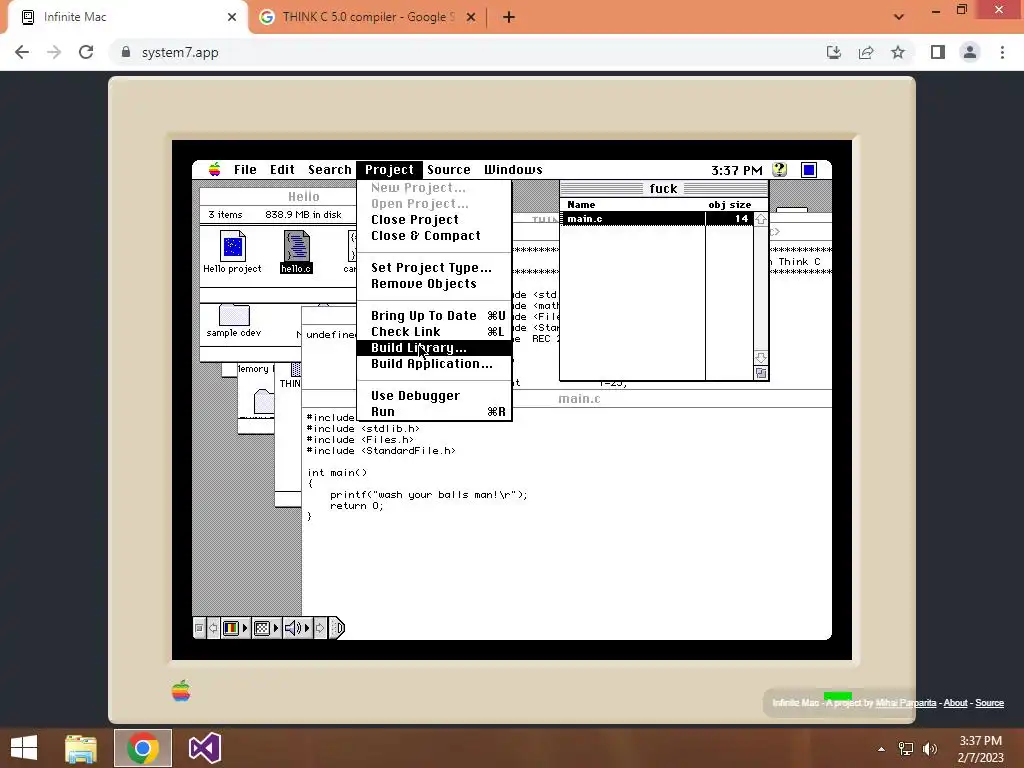The image size is (1024, 768).
Task: Collapse the Control Strip using its end tab
Action: pyautogui.click(x=336, y=628)
